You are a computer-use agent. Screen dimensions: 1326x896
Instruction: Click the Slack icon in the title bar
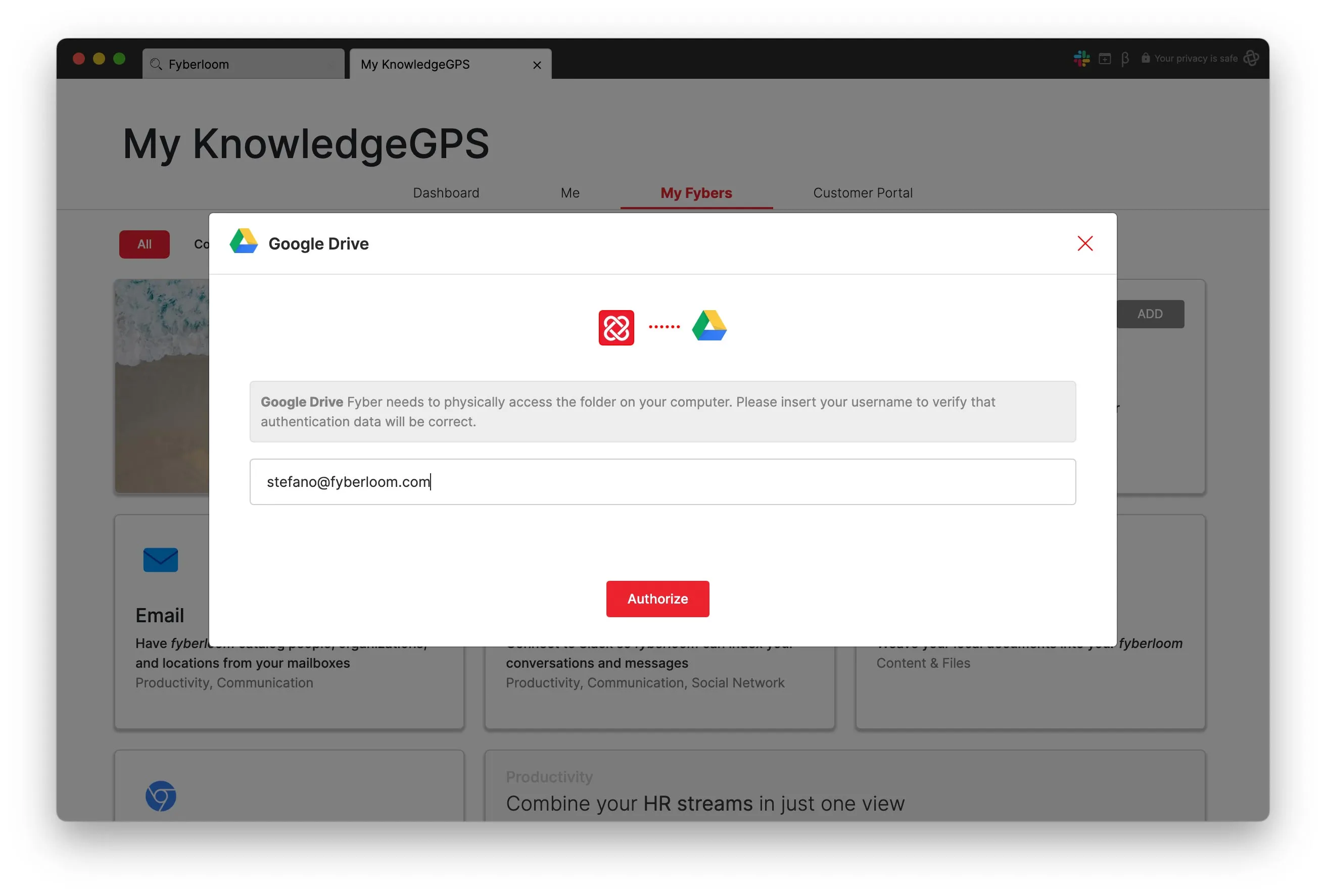1081,59
